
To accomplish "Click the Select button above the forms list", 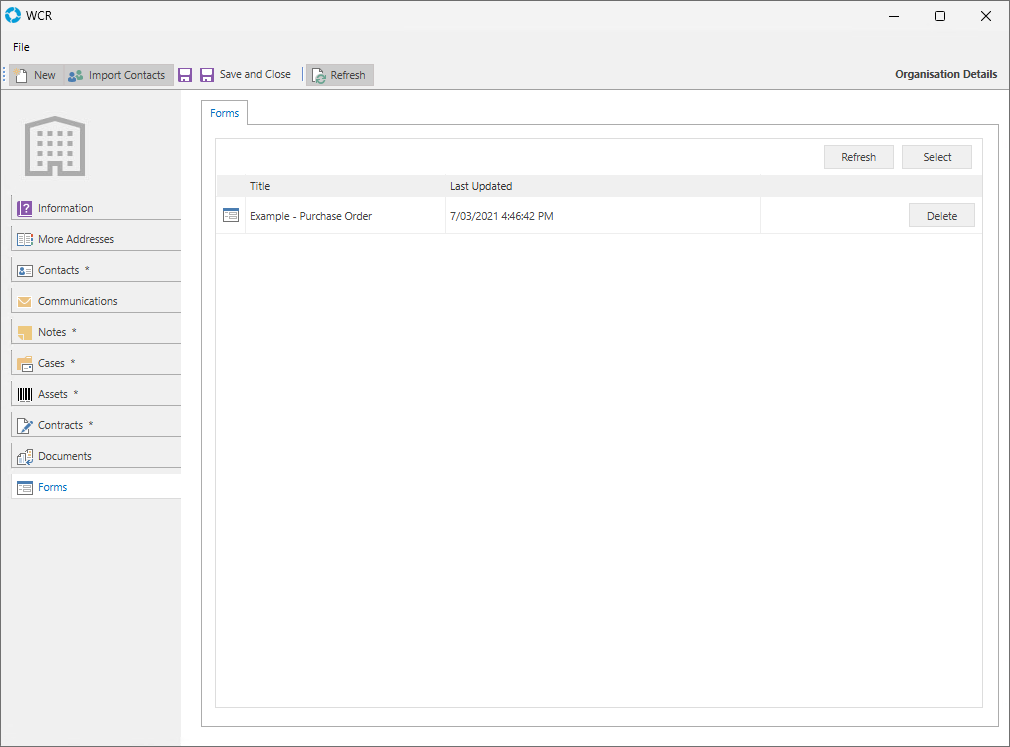I will [x=937, y=157].
